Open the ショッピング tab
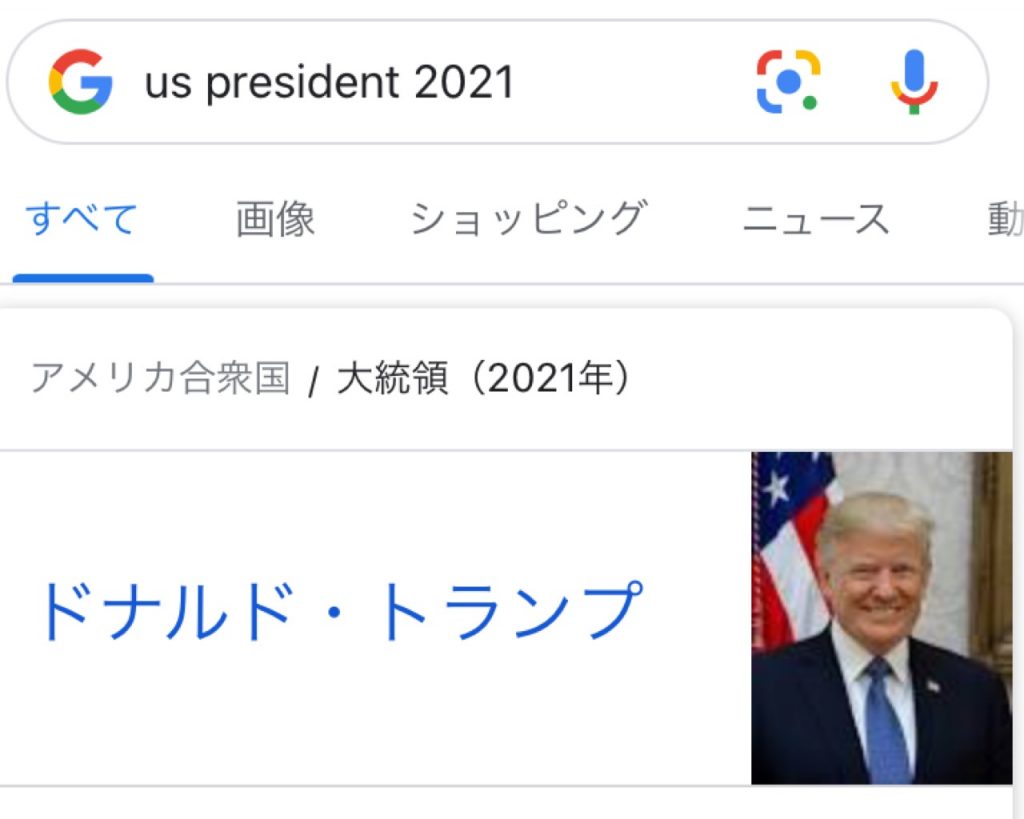 tap(528, 219)
